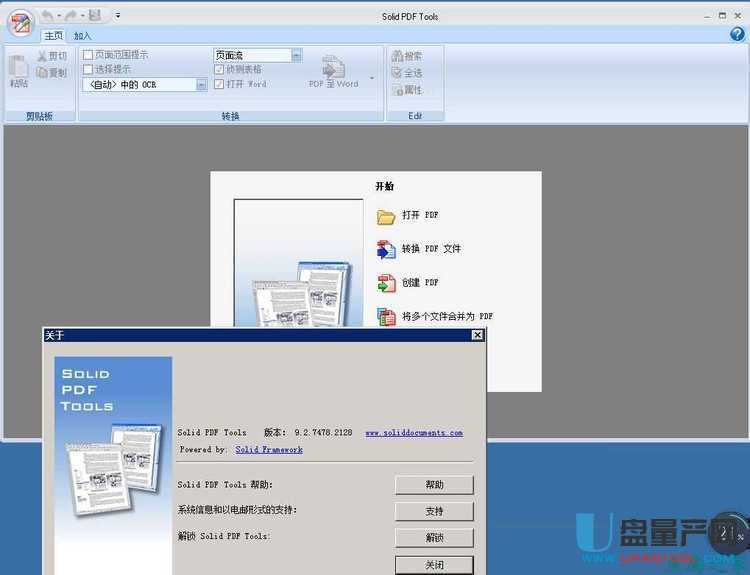The image size is (750, 575).
Task: Click the 属性 properties icon
Action: point(397,90)
